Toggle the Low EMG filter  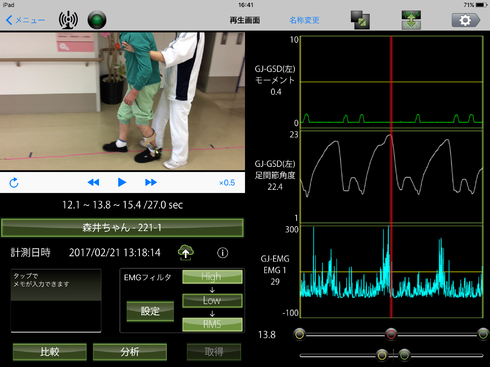click(x=212, y=300)
